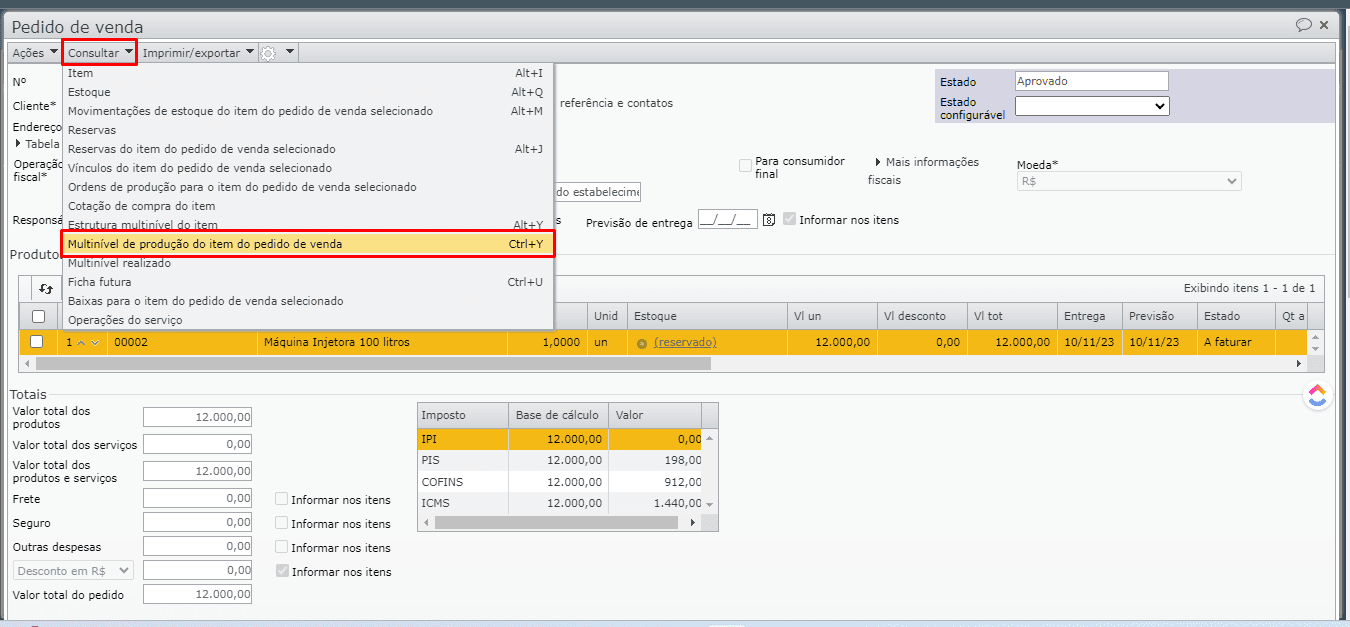Move item 1 down with the arrow
Image resolution: width=1350 pixels, height=627 pixels.
(95, 342)
